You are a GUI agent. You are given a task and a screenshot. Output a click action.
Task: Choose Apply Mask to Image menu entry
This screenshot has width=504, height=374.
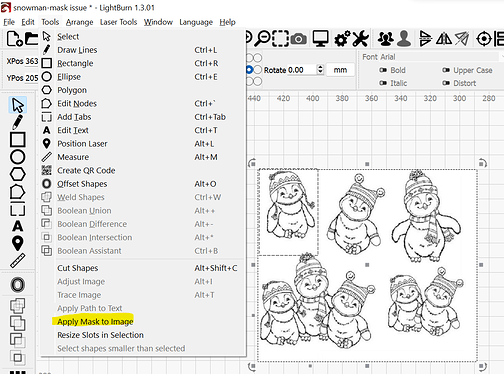pos(95,322)
